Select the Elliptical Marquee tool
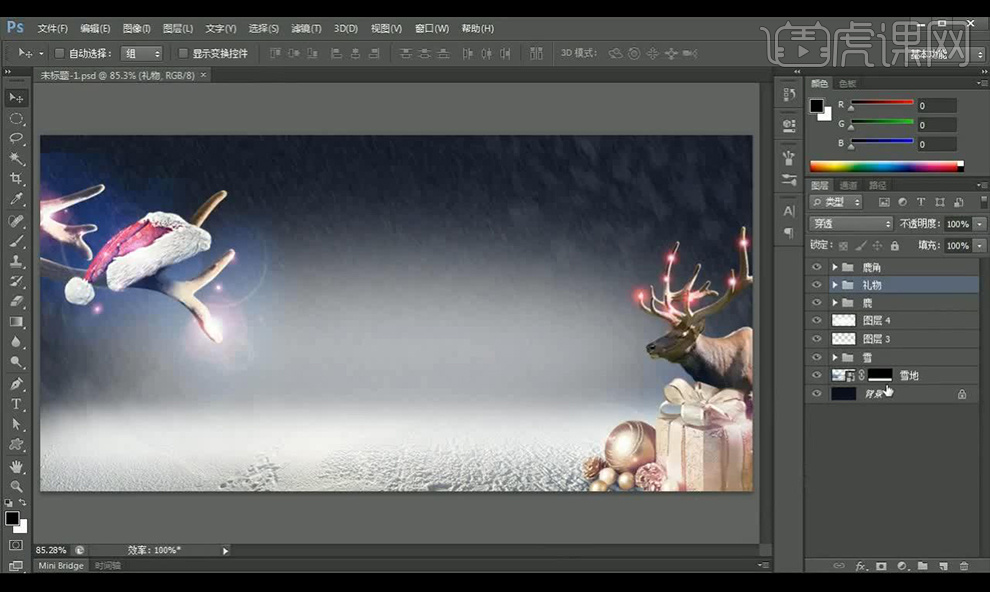 pyautogui.click(x=16, y=118)
